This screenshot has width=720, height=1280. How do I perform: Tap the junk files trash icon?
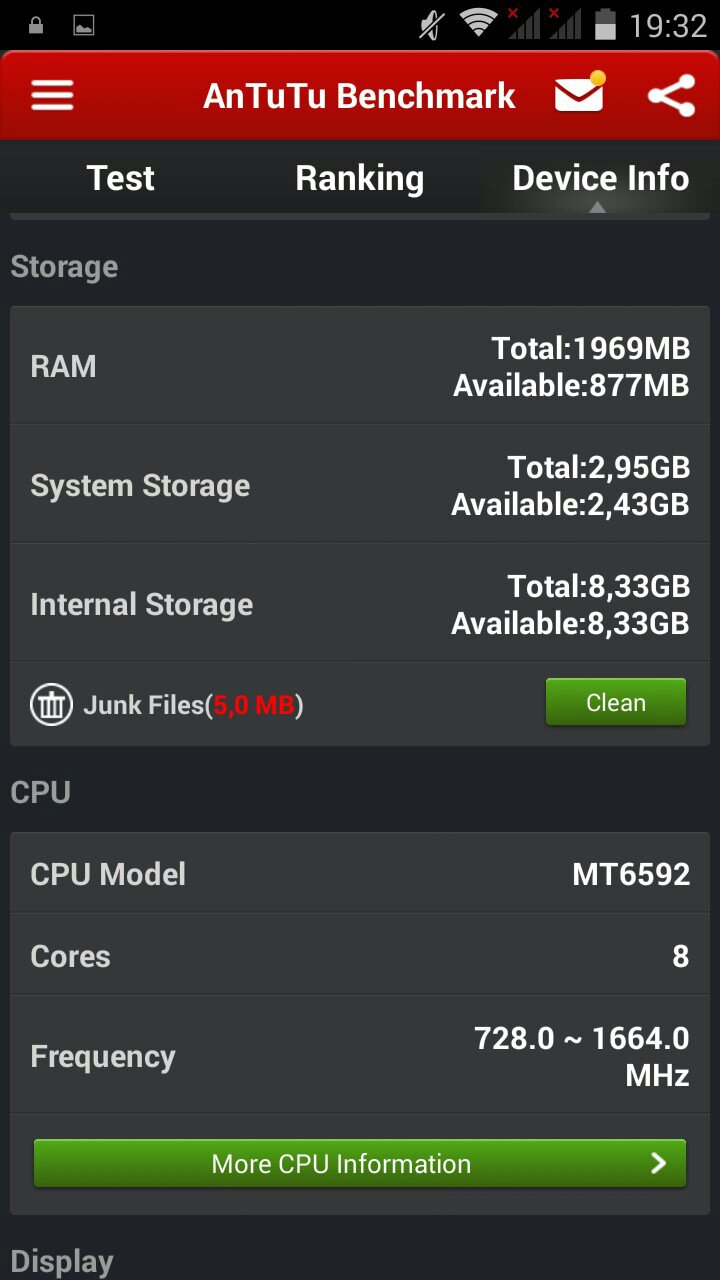pyautogui.click(x=51, y=705)
